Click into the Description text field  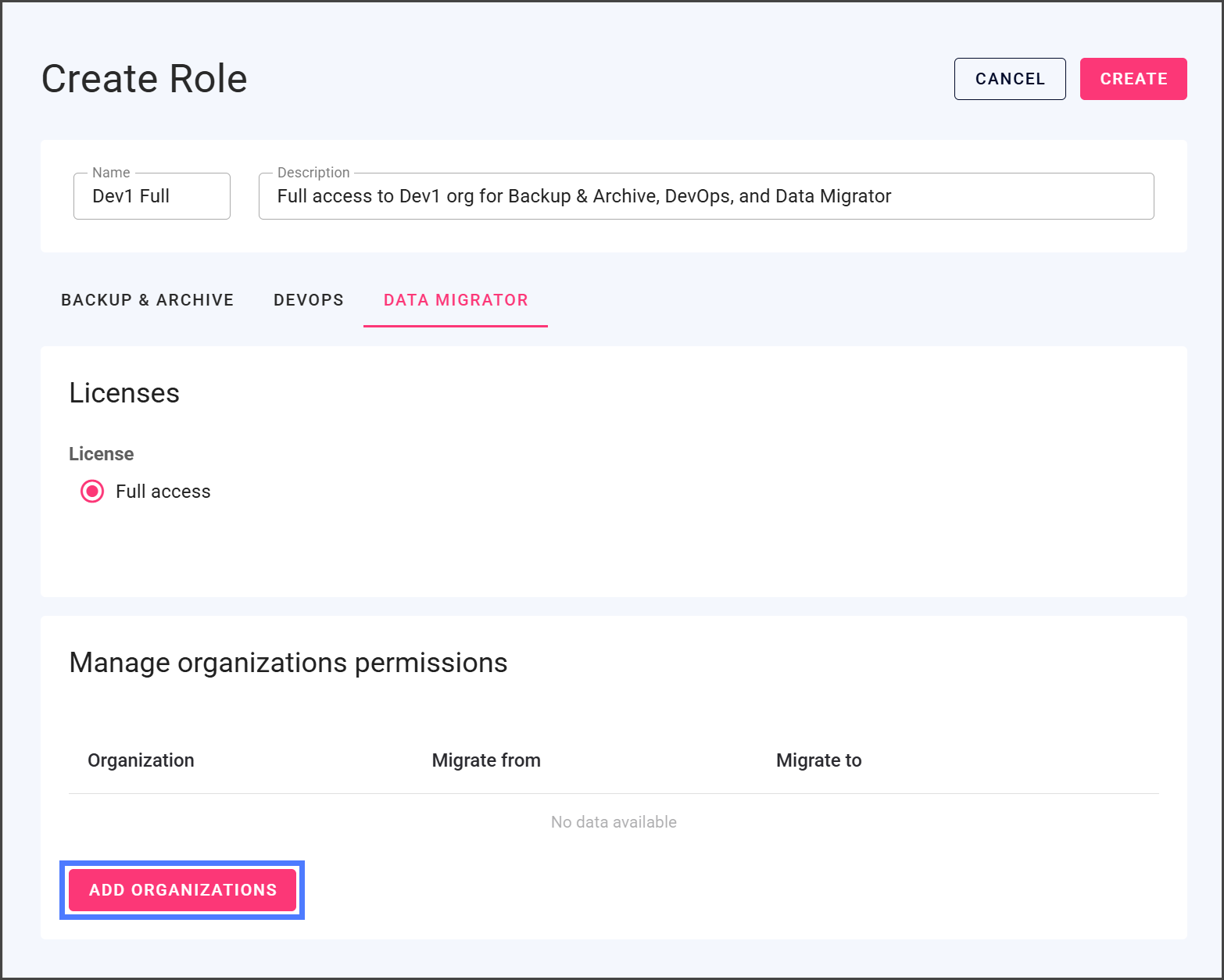tap(705, 197)
